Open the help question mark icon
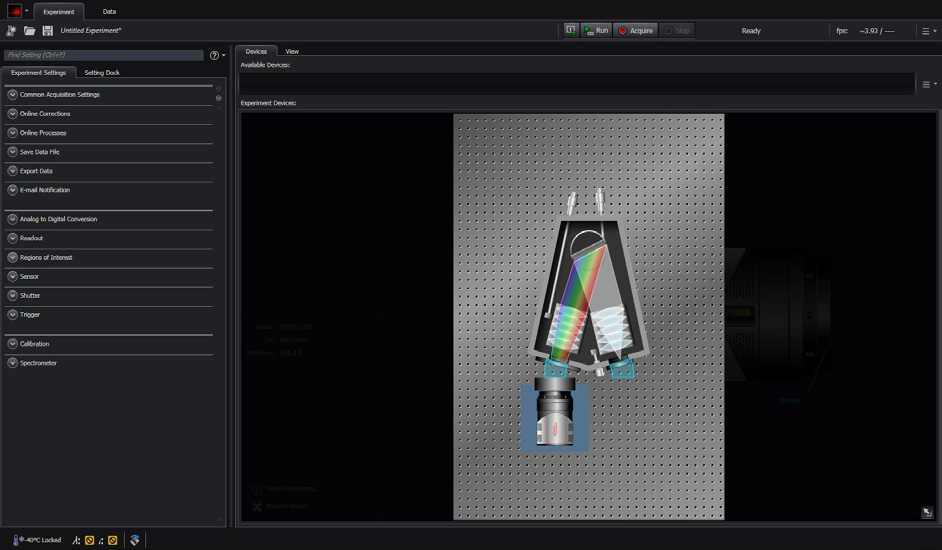Screen dimensions: 942x550 [x=214, y=55]
